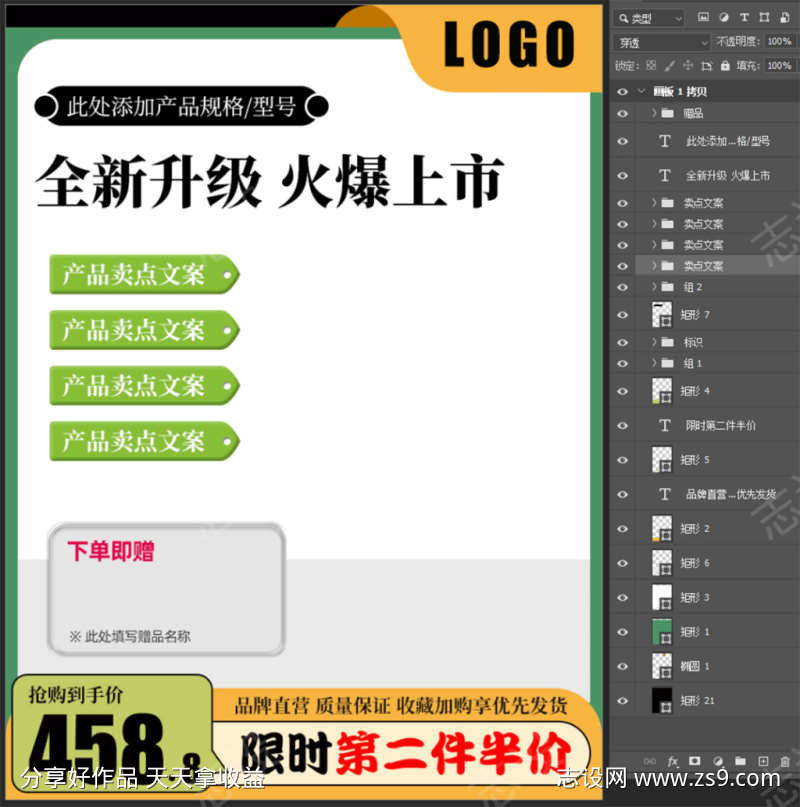The image size is (800, 807).
Task: Select the pixel layers filter icon
Action: click(703, 17)
